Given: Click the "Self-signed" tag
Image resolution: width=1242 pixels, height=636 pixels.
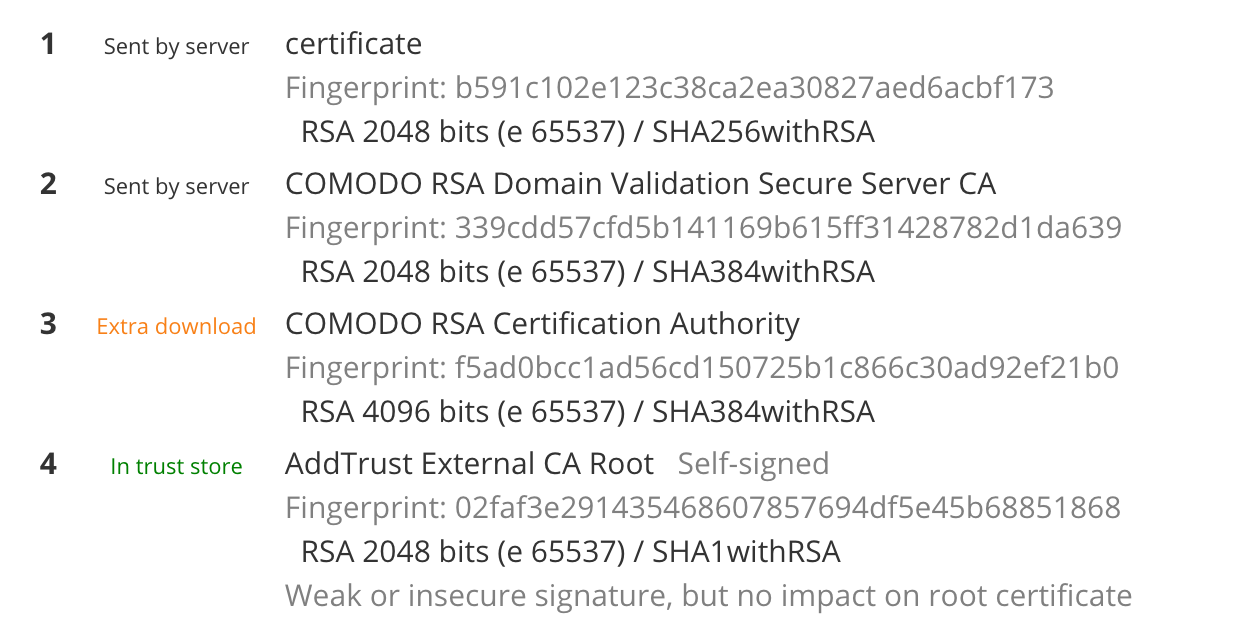Looking at the screenshot, I should (x=753, y=464).
